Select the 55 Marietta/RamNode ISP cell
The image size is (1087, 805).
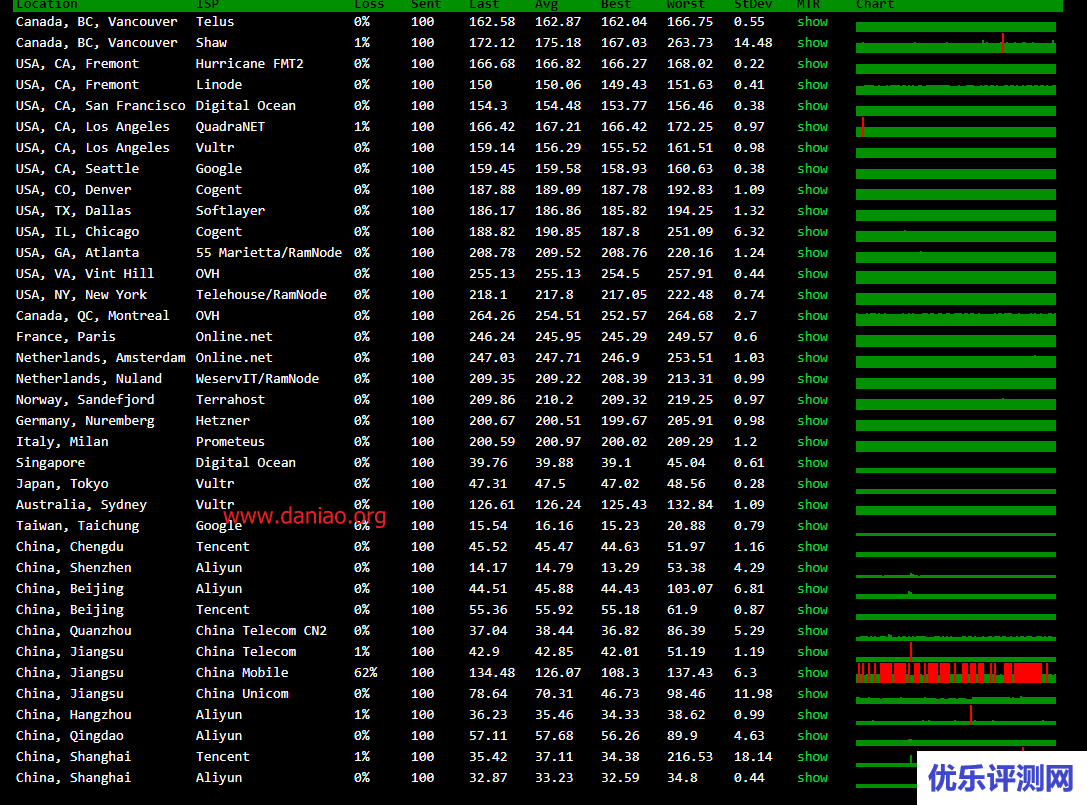click(x=268, y=252)
